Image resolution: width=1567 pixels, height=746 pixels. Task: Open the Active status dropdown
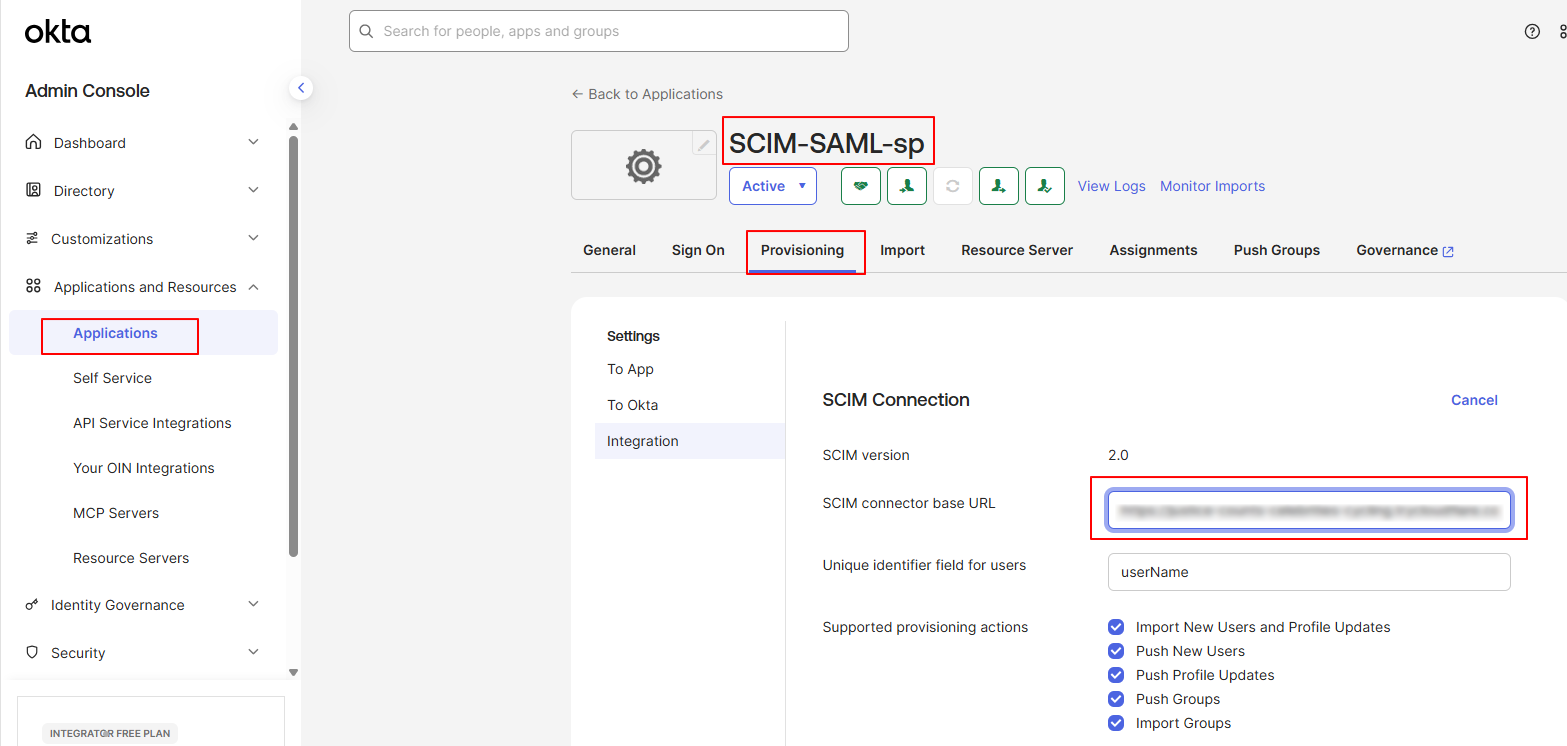coord(773,186)
